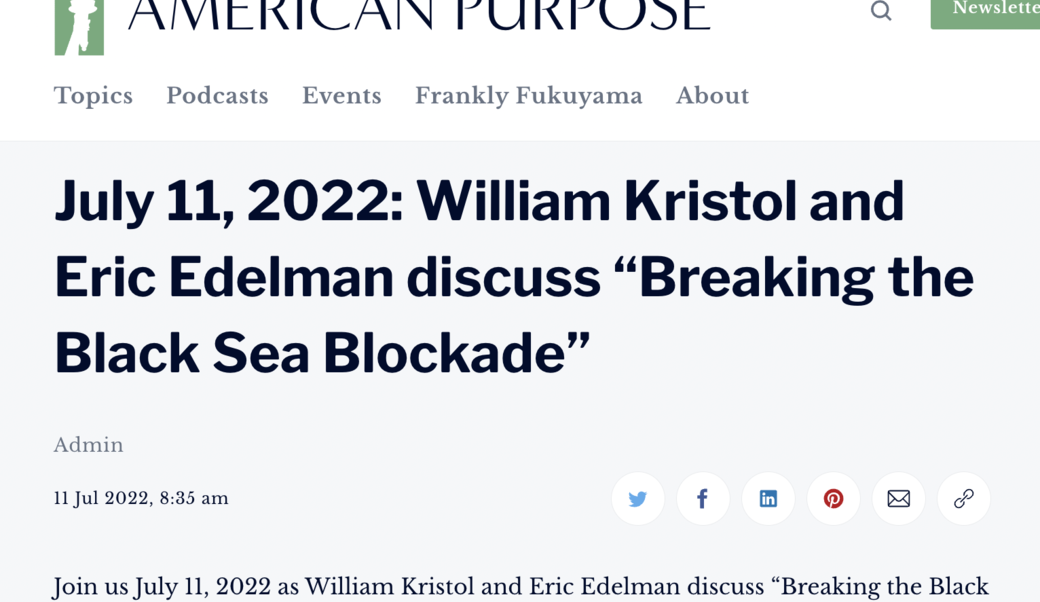Open the Events page

[341, 96]
